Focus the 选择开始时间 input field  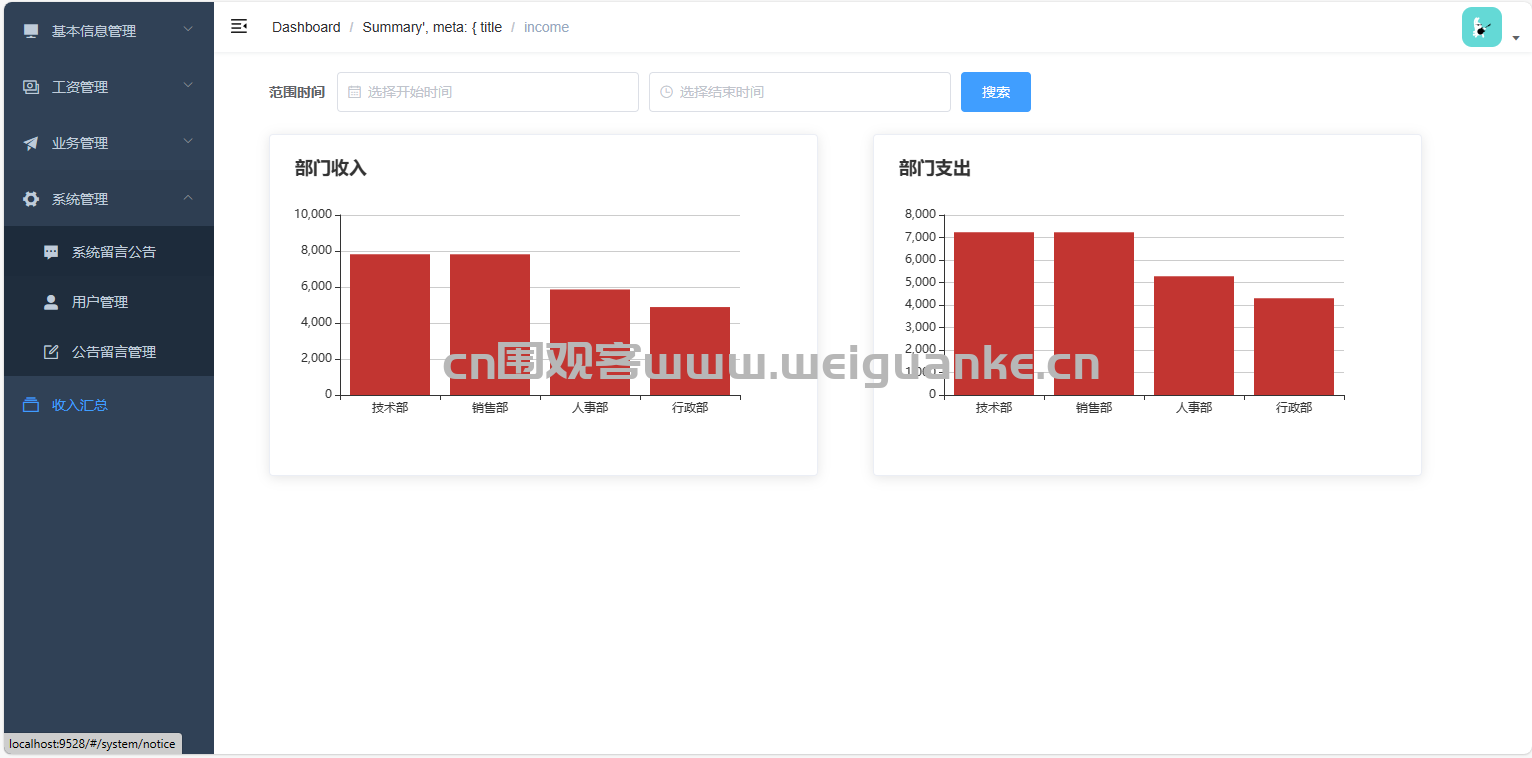click(488, 92)
